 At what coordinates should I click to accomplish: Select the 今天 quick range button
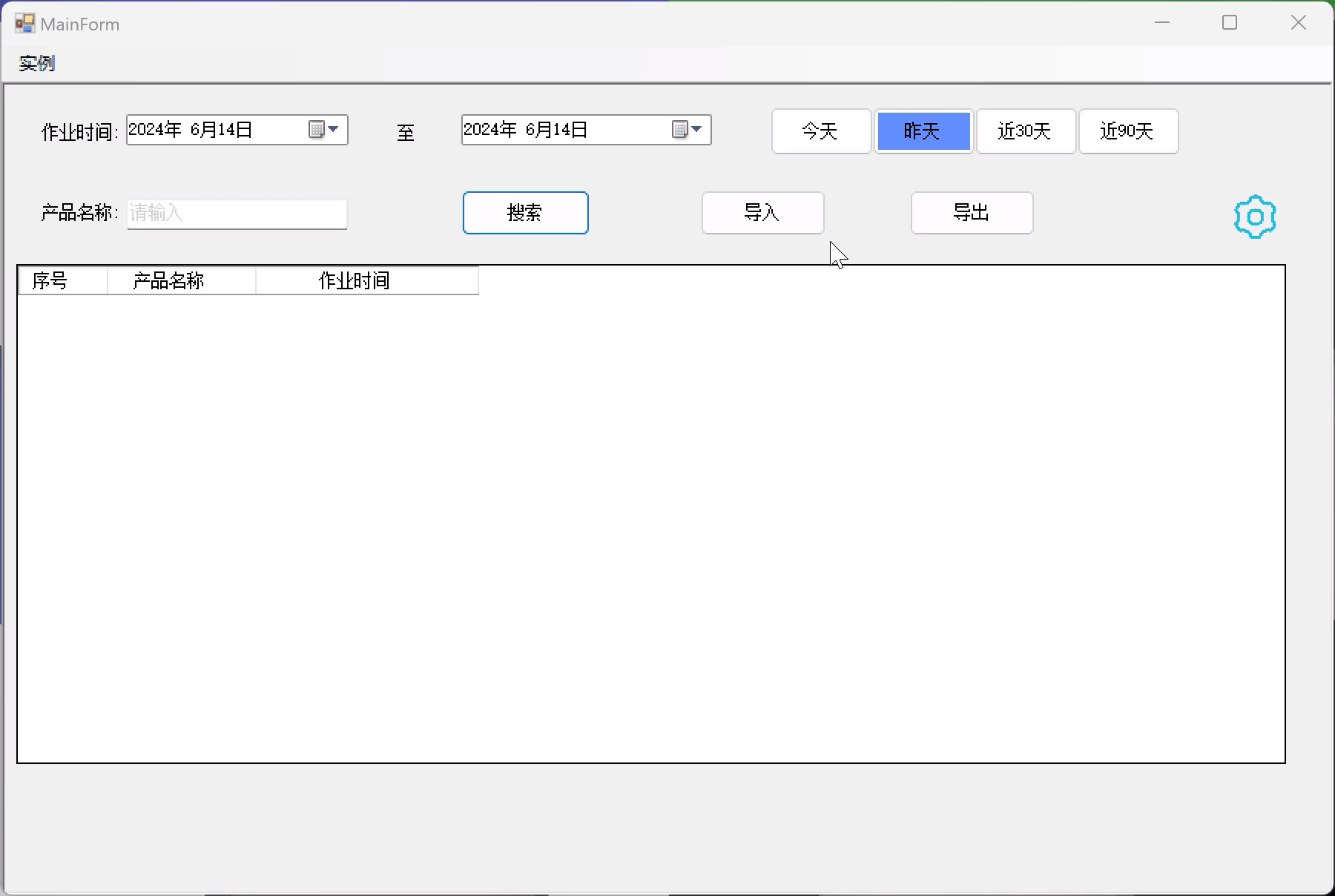[x=821, y=131]
